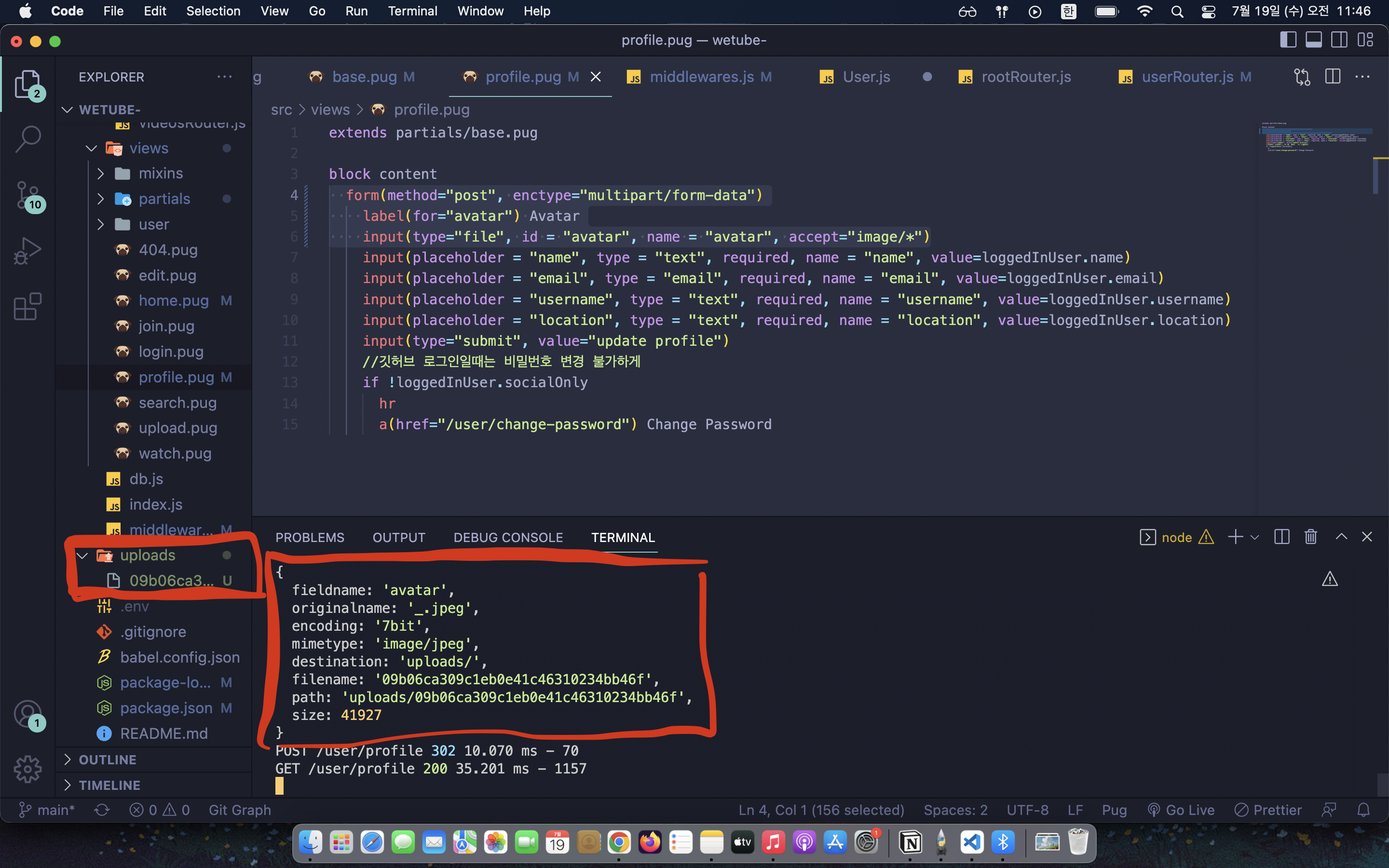The width and height of the screenshot is (1389, 868).
Task: Switch to the base.pug tab
Action: (x=364, y=76)
